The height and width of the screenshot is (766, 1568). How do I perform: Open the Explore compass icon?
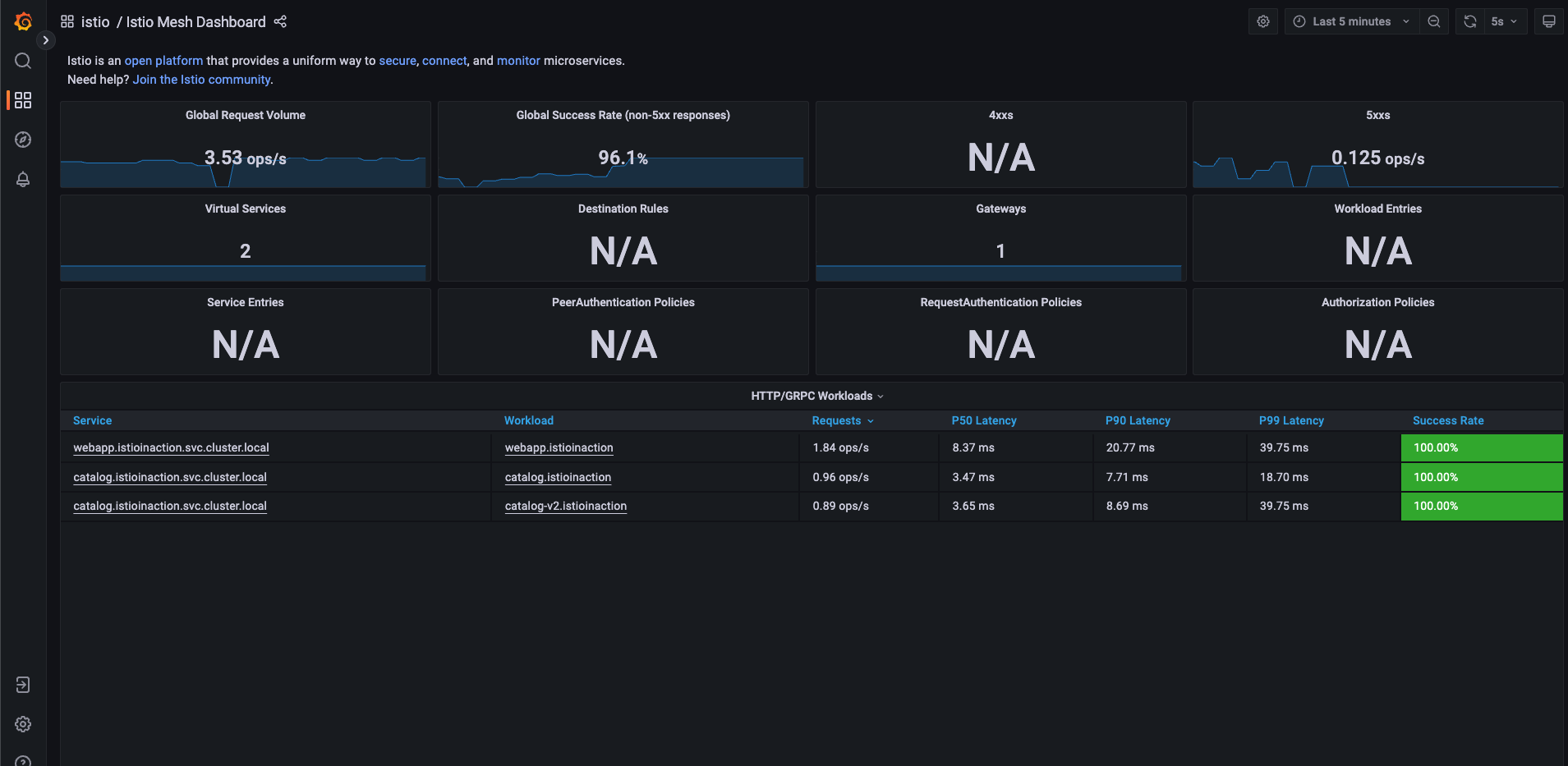(x=23, y=140)
